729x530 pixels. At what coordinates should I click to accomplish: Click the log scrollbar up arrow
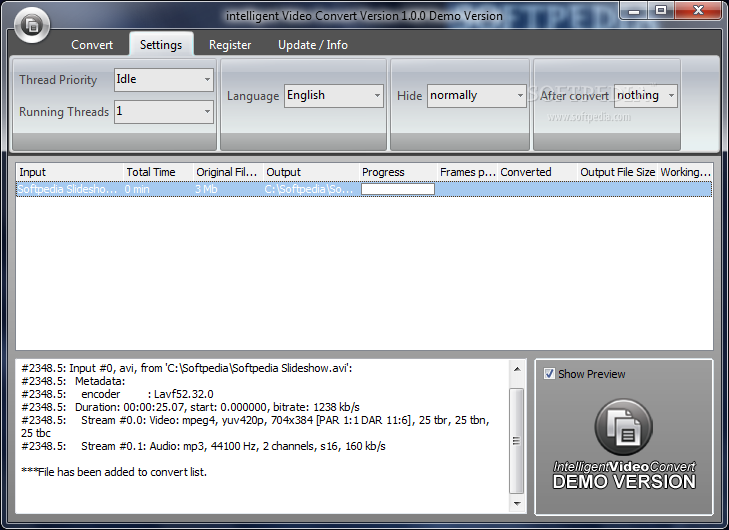tap(517, 369)
